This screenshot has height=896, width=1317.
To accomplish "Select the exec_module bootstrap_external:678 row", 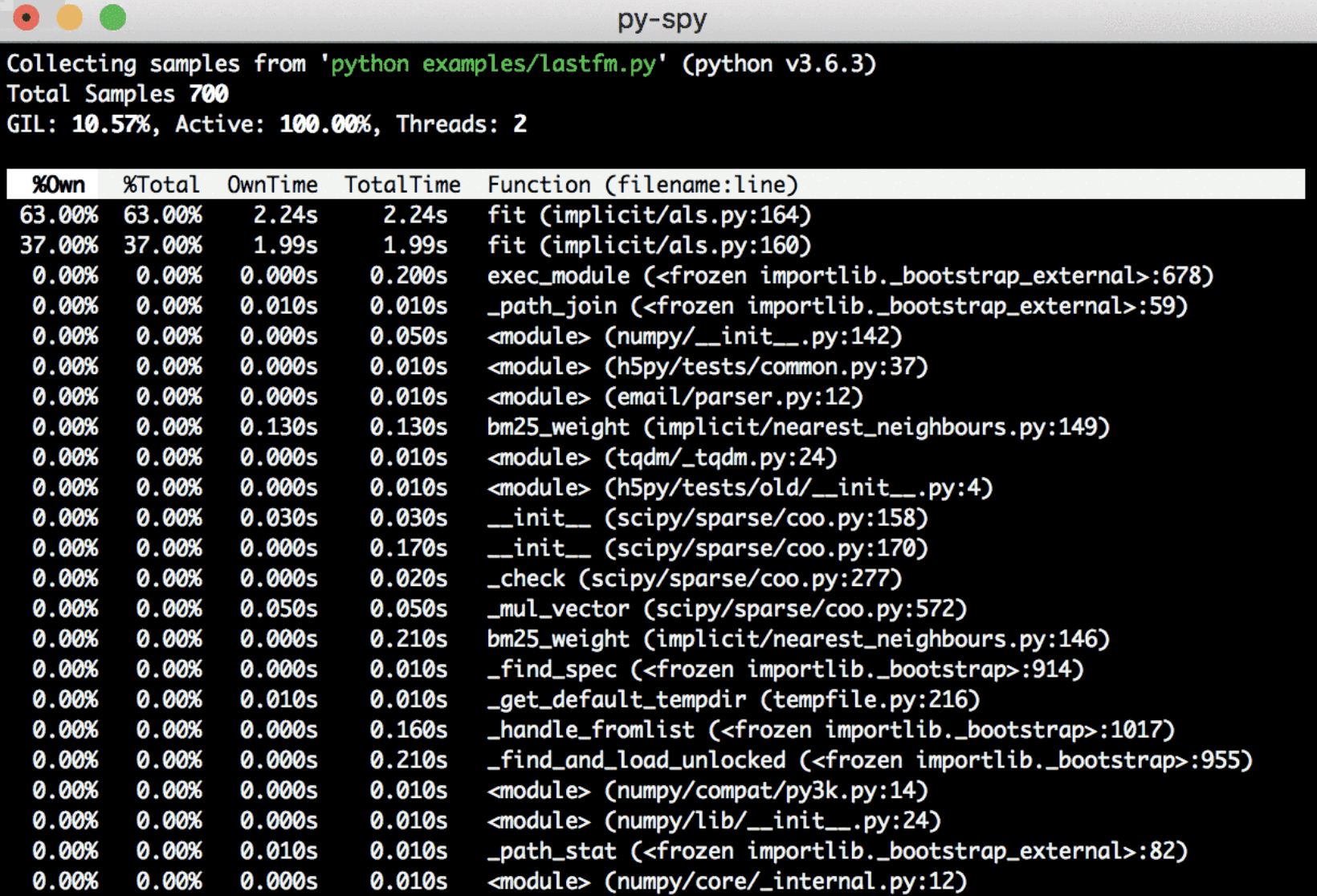I will click(656, 276).
